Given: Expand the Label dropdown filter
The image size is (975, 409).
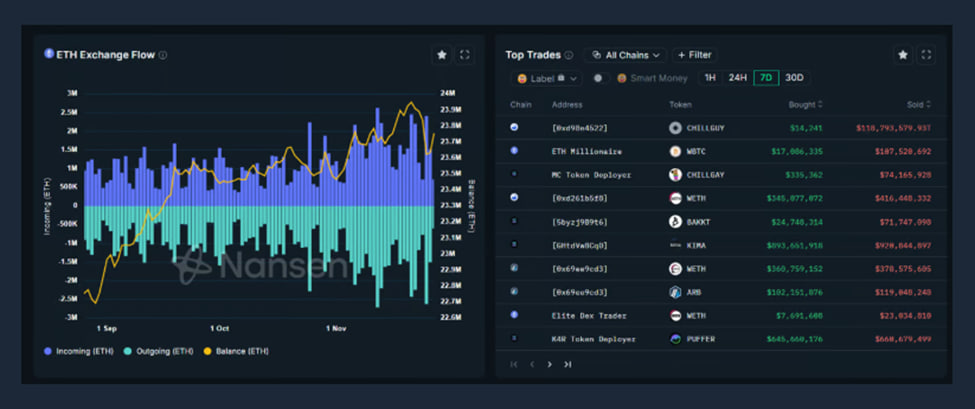Looking at the screenshot, I should click(546, 78).
